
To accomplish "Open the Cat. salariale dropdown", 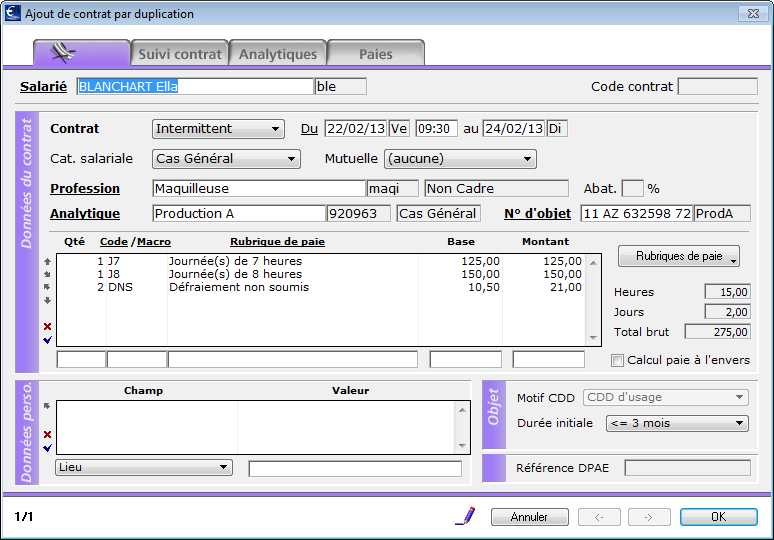I will 226,159.
